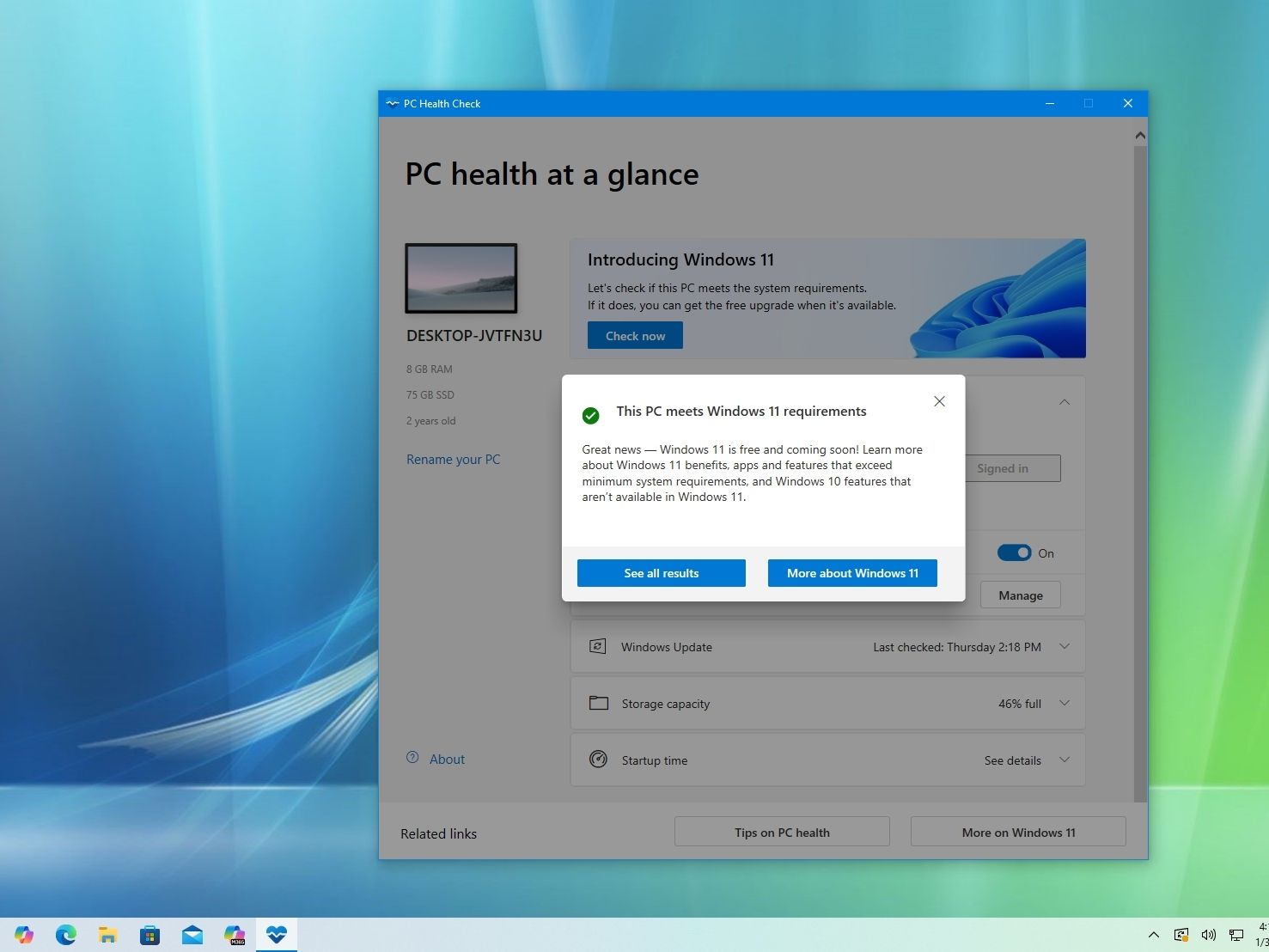Select the device name DESKTOP-JVTFN3U
The width and height of the screenshot is (1269, 952).
474,336
